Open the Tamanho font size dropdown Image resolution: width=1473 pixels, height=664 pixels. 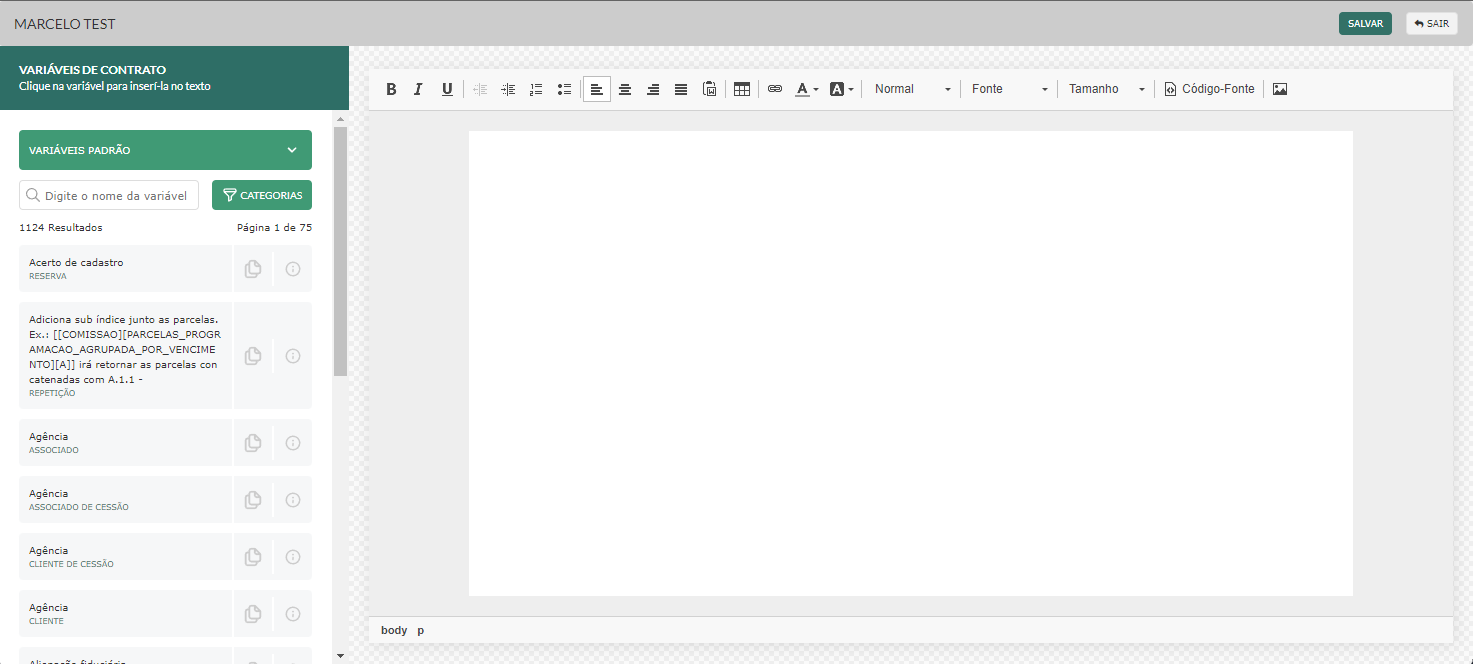pos(1106,89)
